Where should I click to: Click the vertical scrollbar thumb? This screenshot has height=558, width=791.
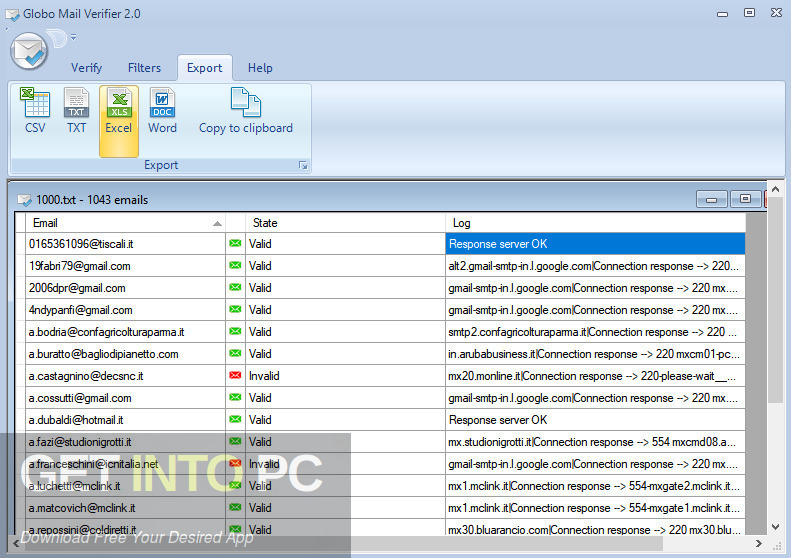775,301
